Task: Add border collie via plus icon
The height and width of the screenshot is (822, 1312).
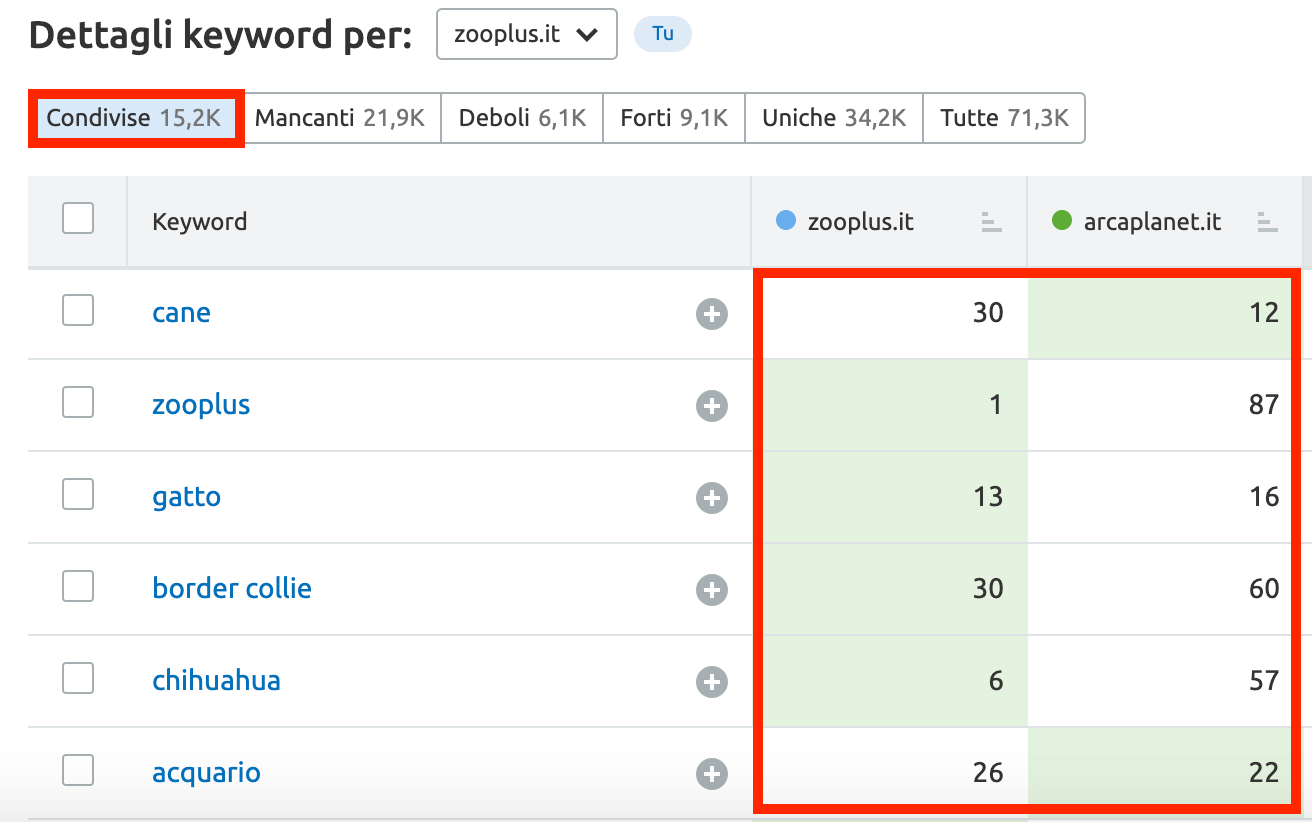Action: pyautogui.click(x=712, y=590)
